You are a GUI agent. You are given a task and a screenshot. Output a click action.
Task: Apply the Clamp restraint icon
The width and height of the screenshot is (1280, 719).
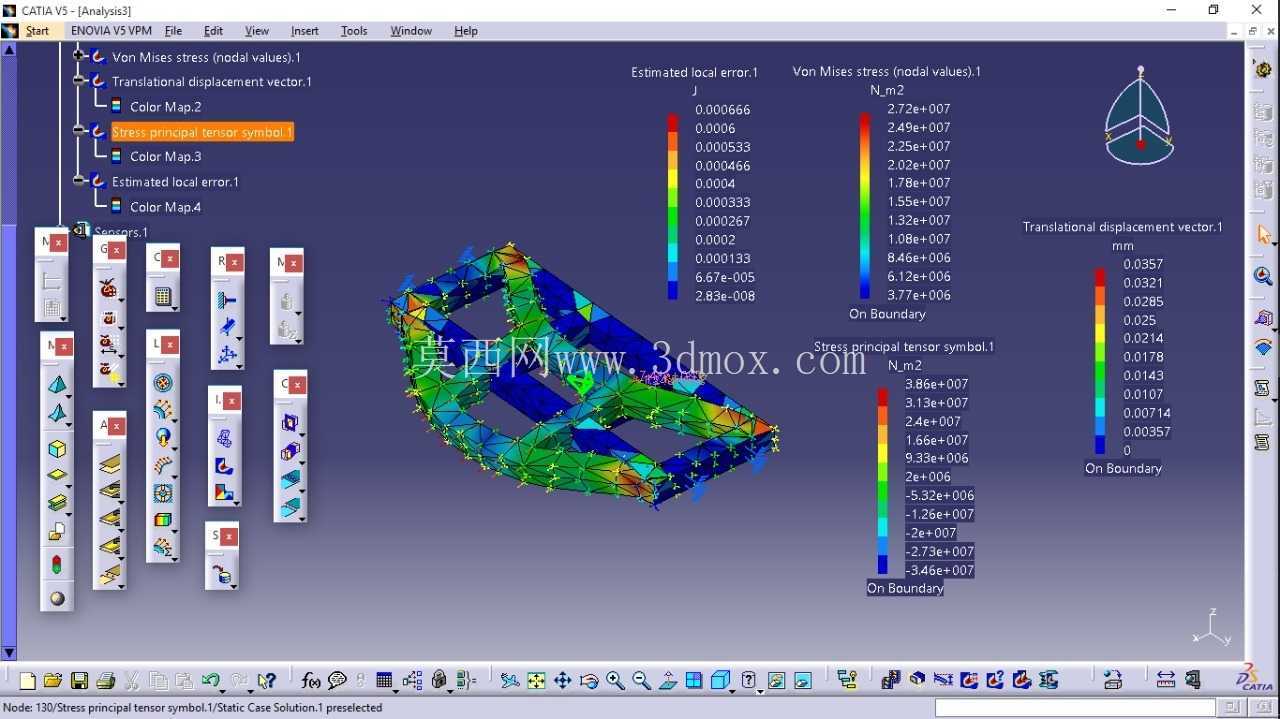(x=226, y=300)
